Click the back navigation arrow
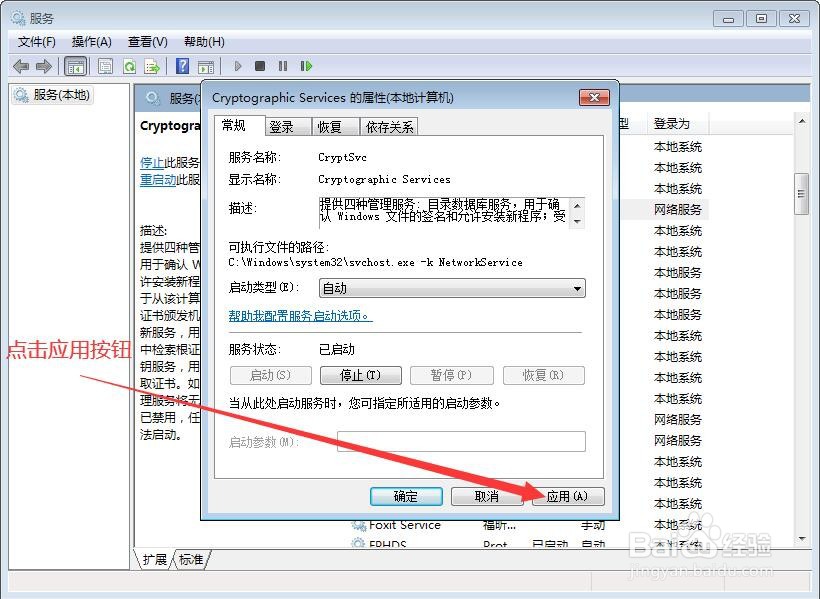This screenshot has height=599, width=820. tap(20, 66)
